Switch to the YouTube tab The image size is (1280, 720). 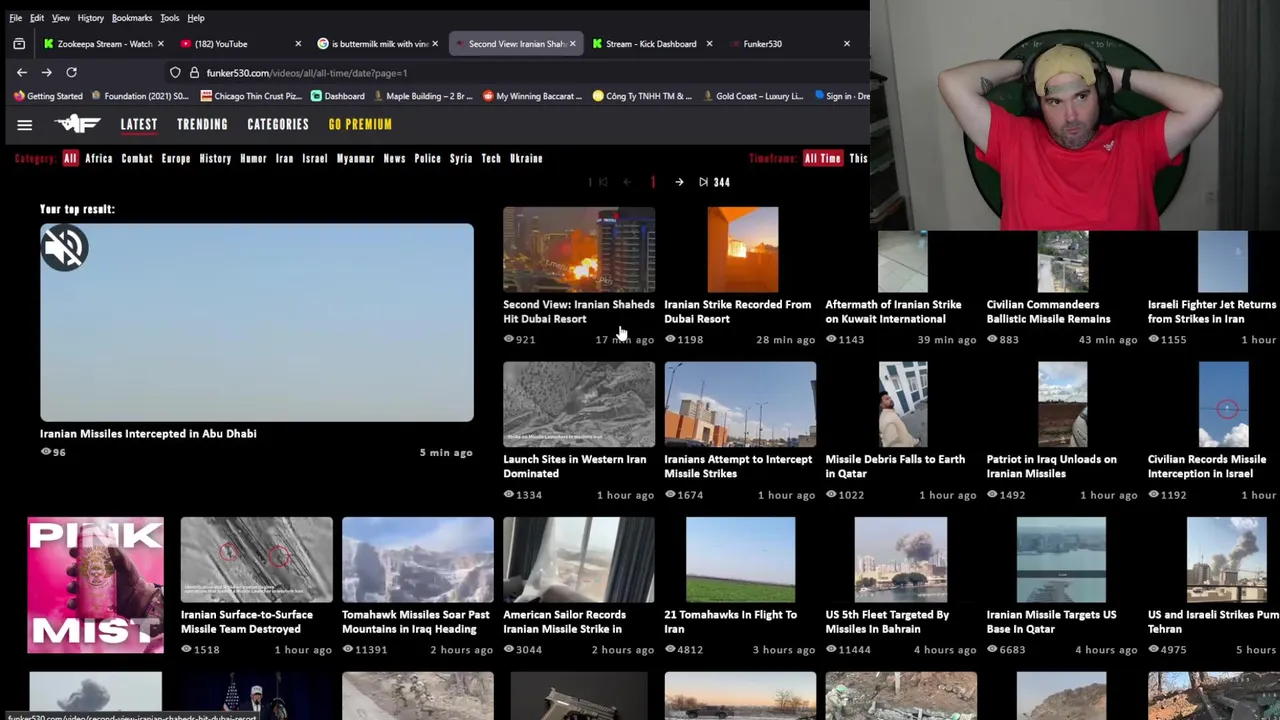pyautogui.click(x=240, y=44)
